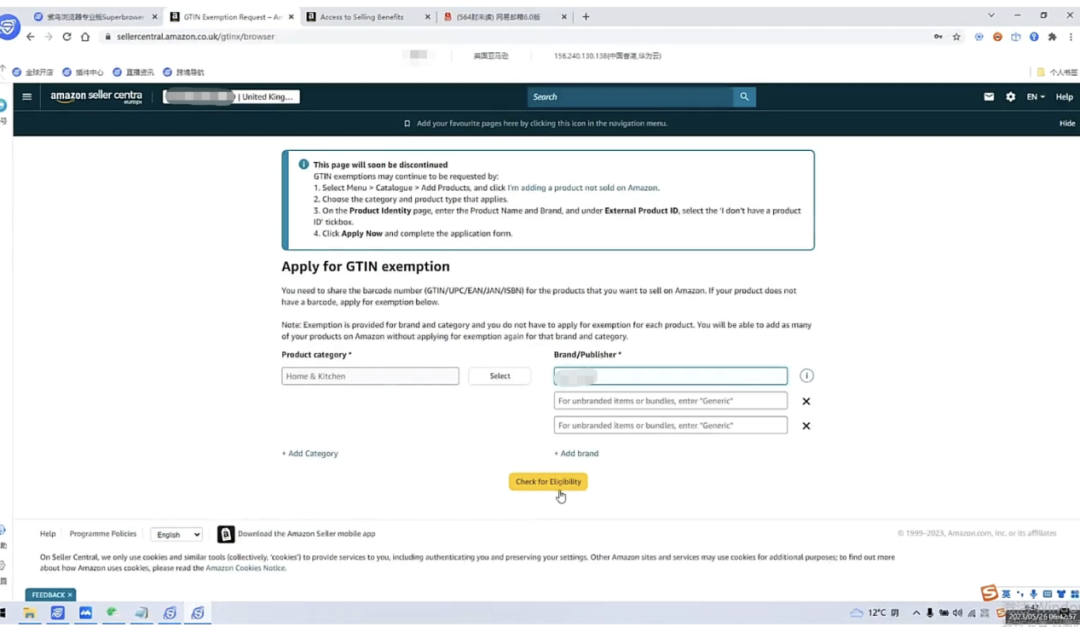The height and width of the screenshot is (627, 1080).
Task: Click the Amazon Seller mobile app icon
Action: (225, 534)
